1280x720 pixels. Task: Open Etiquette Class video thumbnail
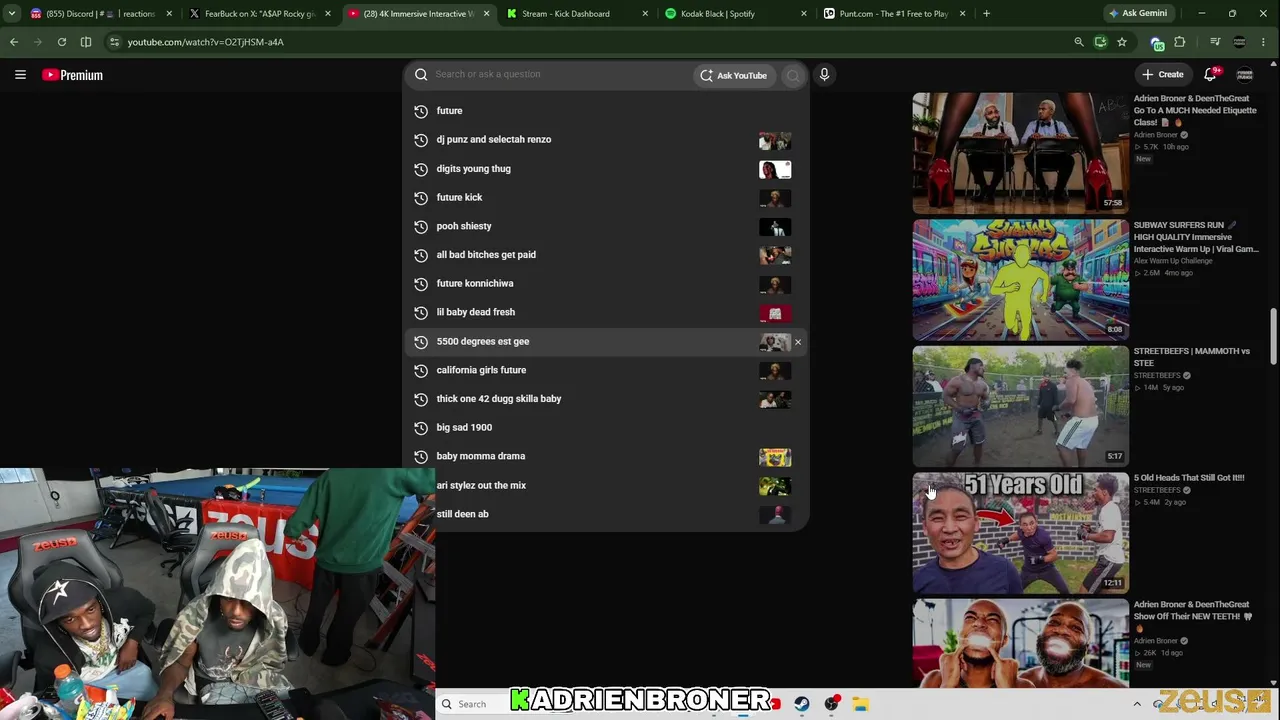pos(1020,153)
